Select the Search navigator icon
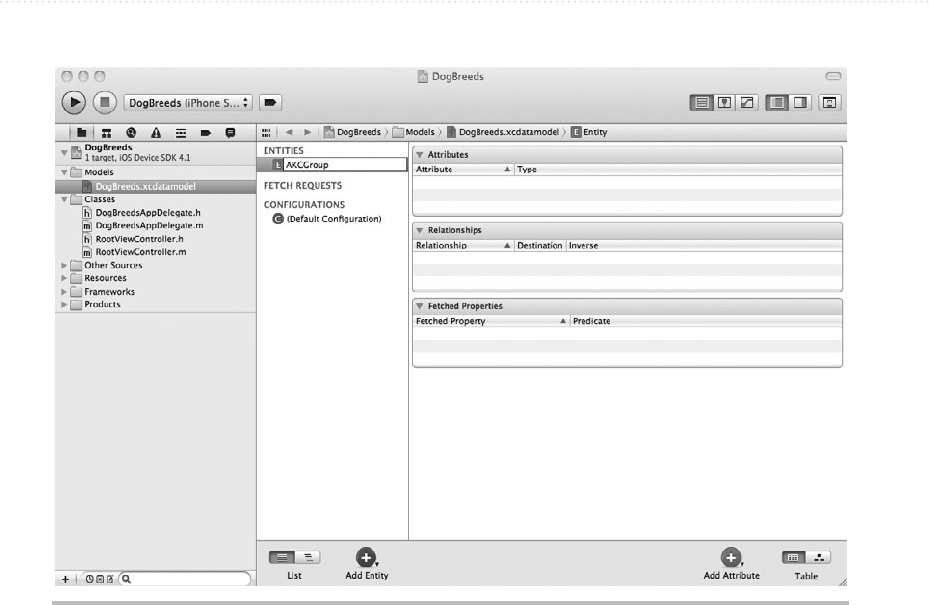 131,133
